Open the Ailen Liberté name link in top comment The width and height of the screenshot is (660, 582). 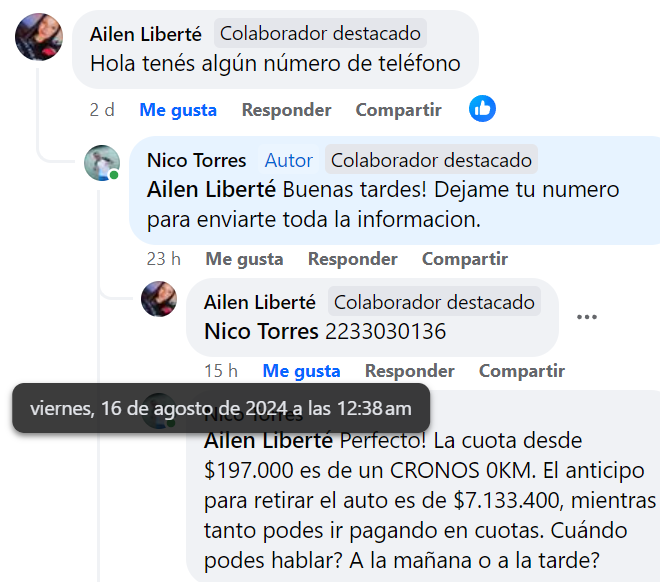point(146,34)
